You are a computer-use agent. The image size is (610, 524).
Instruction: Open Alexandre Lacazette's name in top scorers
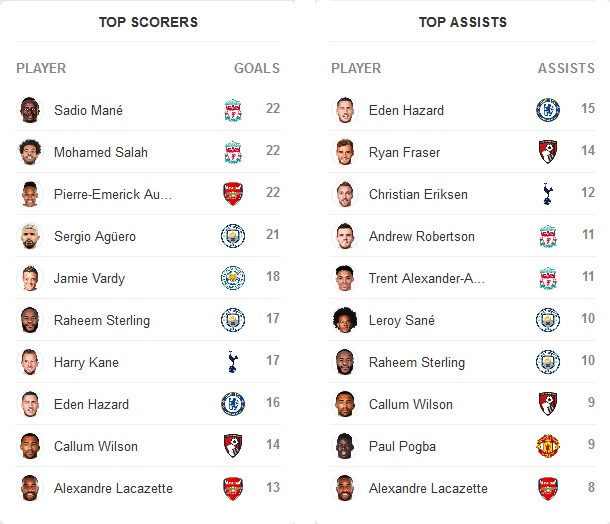point(113,489)
